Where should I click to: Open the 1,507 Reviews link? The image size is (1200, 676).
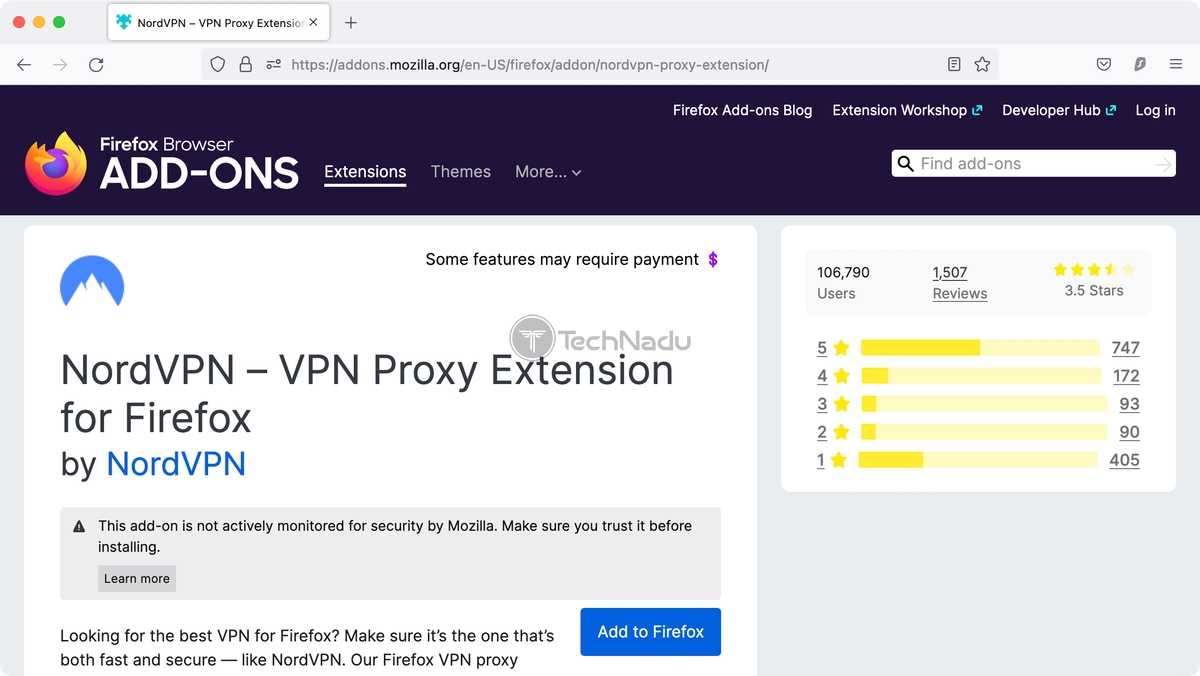(959, 283)
